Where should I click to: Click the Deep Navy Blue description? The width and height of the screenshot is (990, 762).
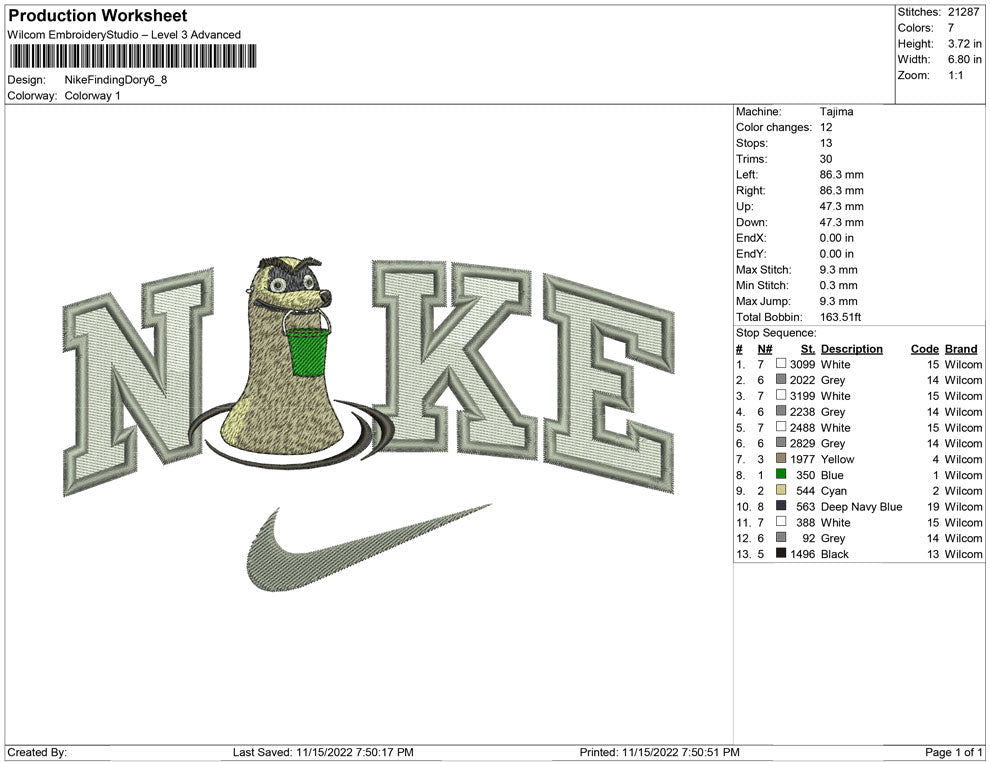coord(861,506)
